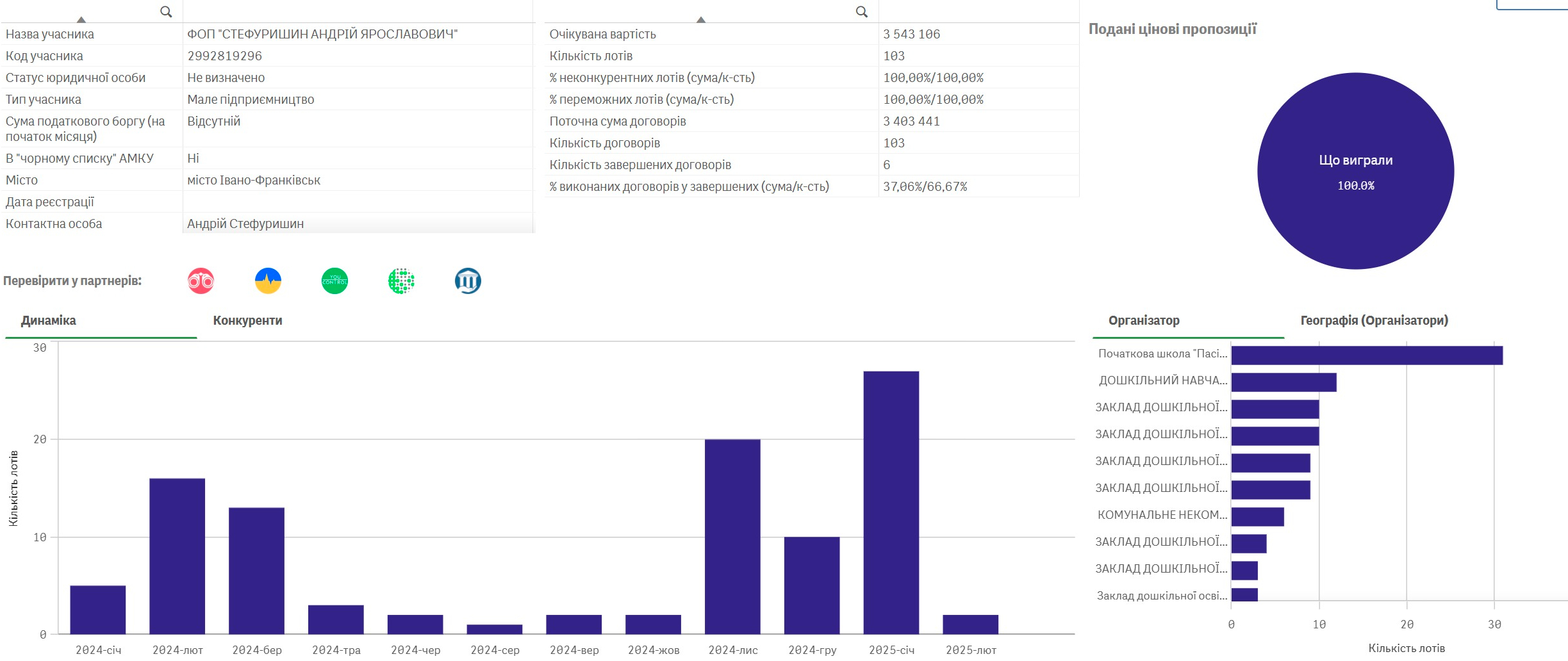Click the КОМУНАЛЬНЕ НЕКОМ... organizer label

coord(1162,515)
